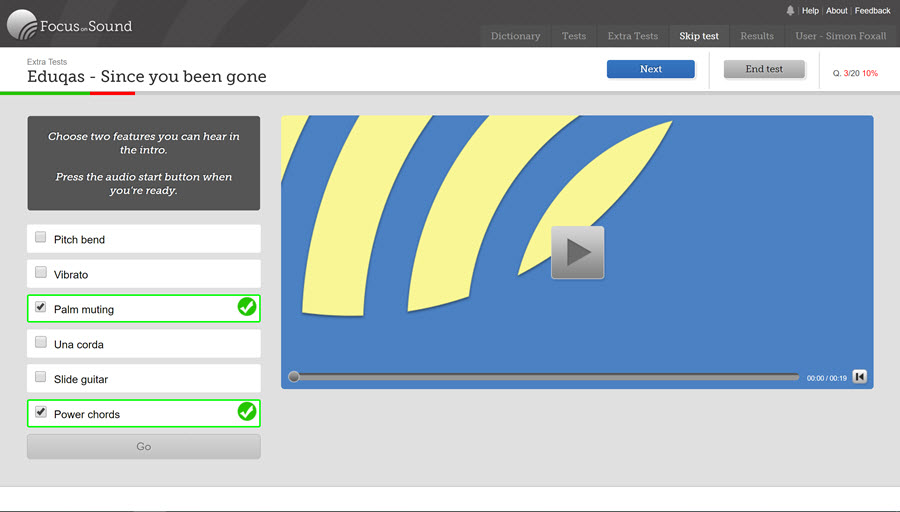Switch to the Tests tab
Viewport: 900px width, 512px height.
[x=574, y=36]
